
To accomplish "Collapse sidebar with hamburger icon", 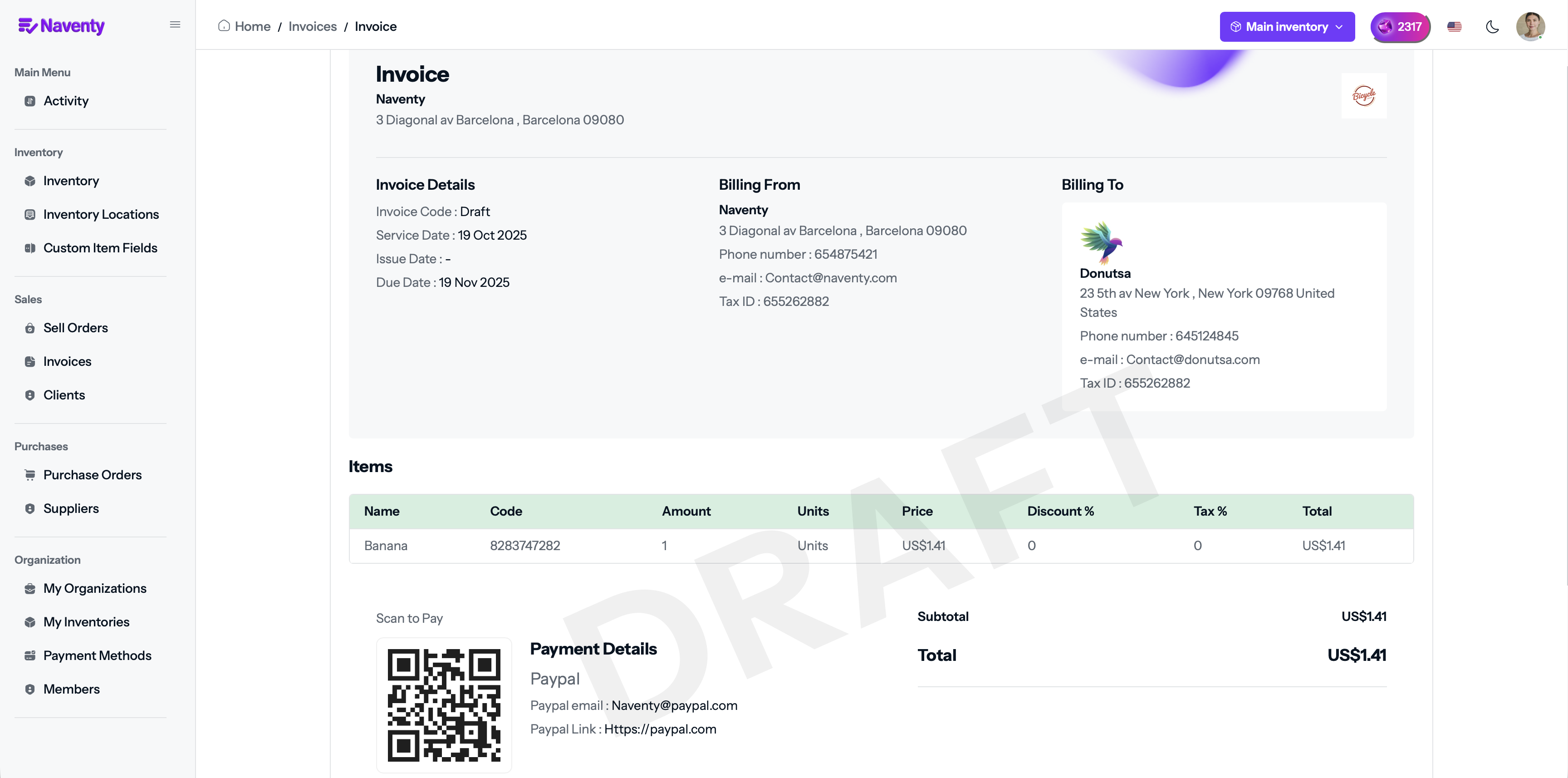I will click(x=175, y=25).
